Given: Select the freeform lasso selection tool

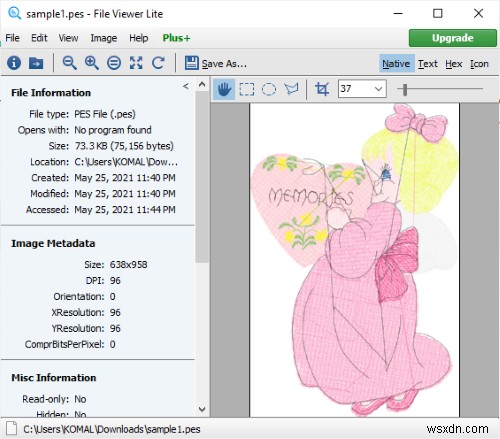Looking at the screenshot, I should tap(291, 89).
